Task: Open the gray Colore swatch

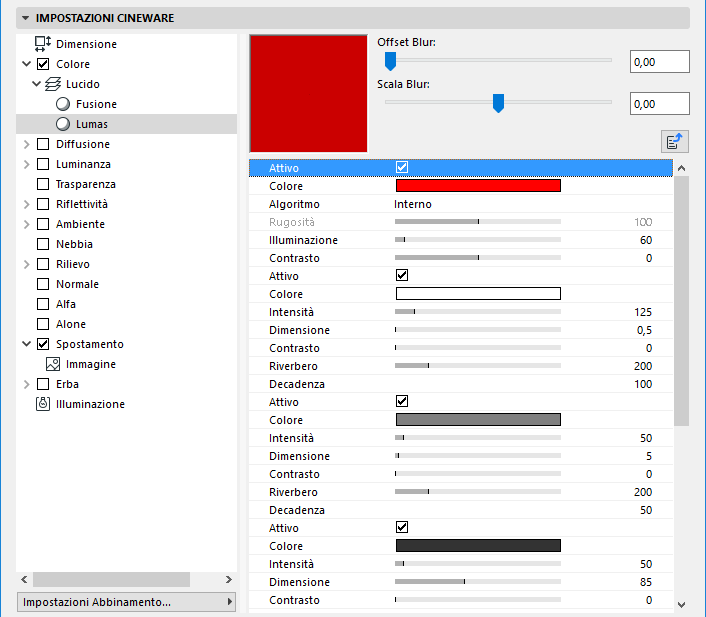Action: tap(478, 420)
